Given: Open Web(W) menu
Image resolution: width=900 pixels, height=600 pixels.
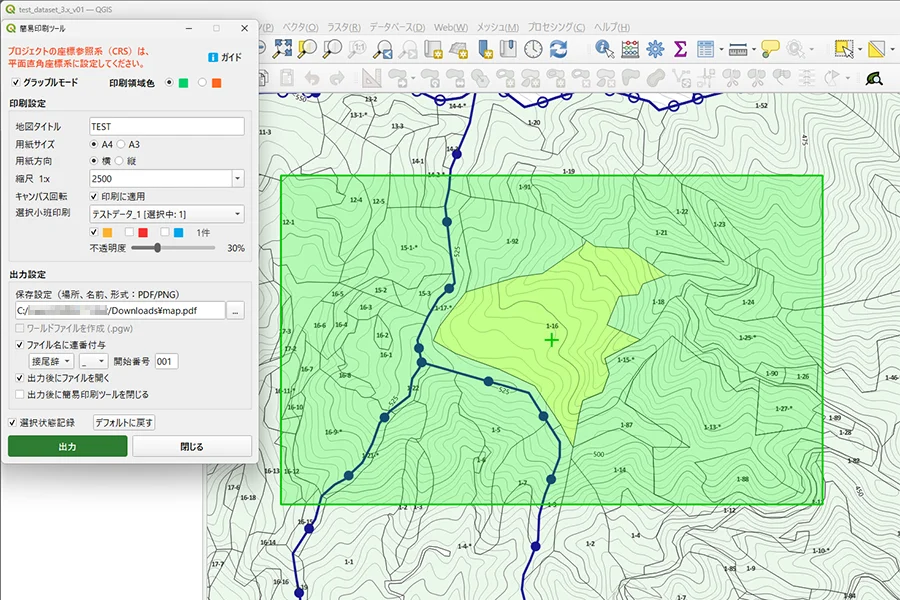Looking at the screenshot, I should [451, 27].
